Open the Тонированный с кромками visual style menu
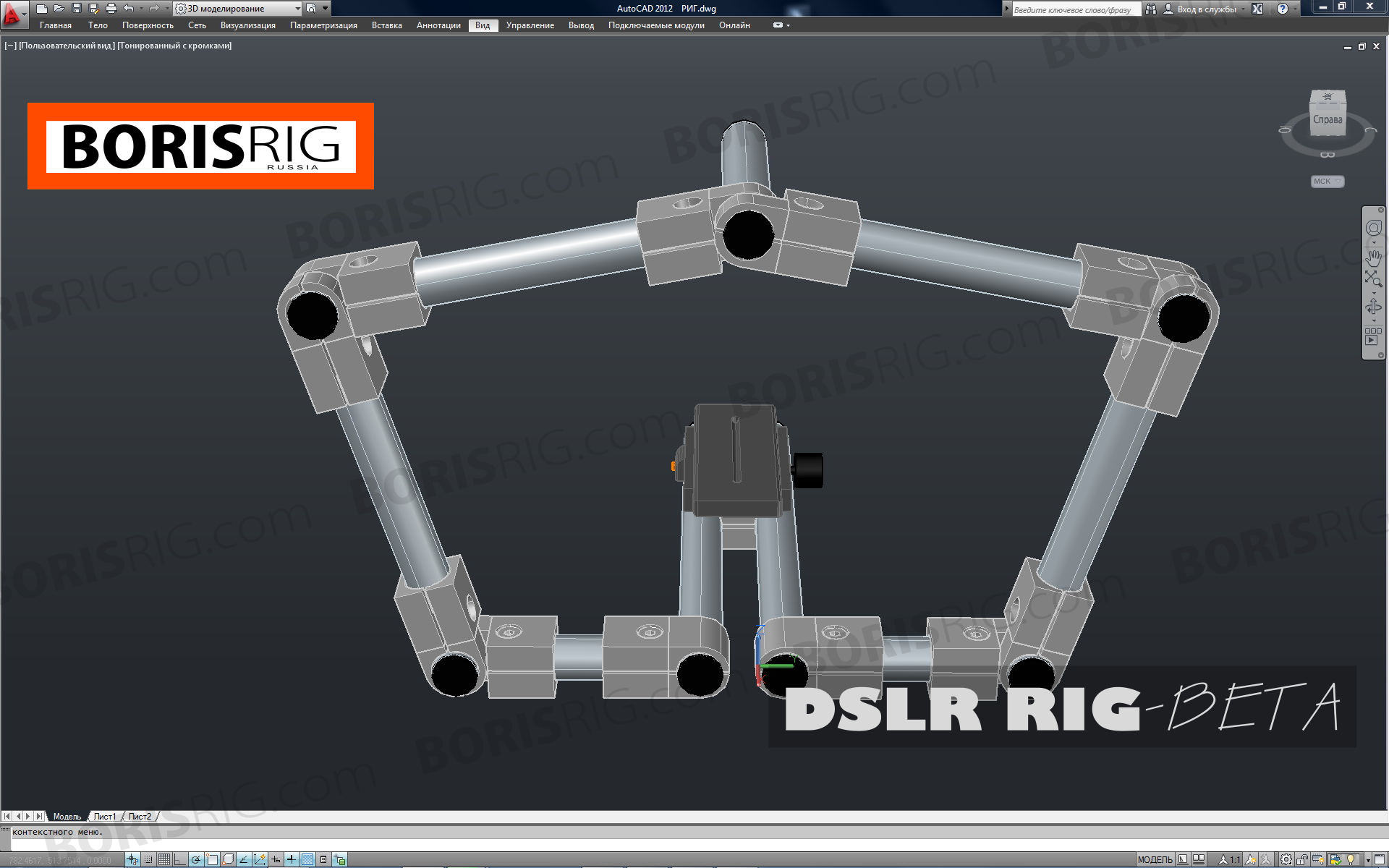 174,46
